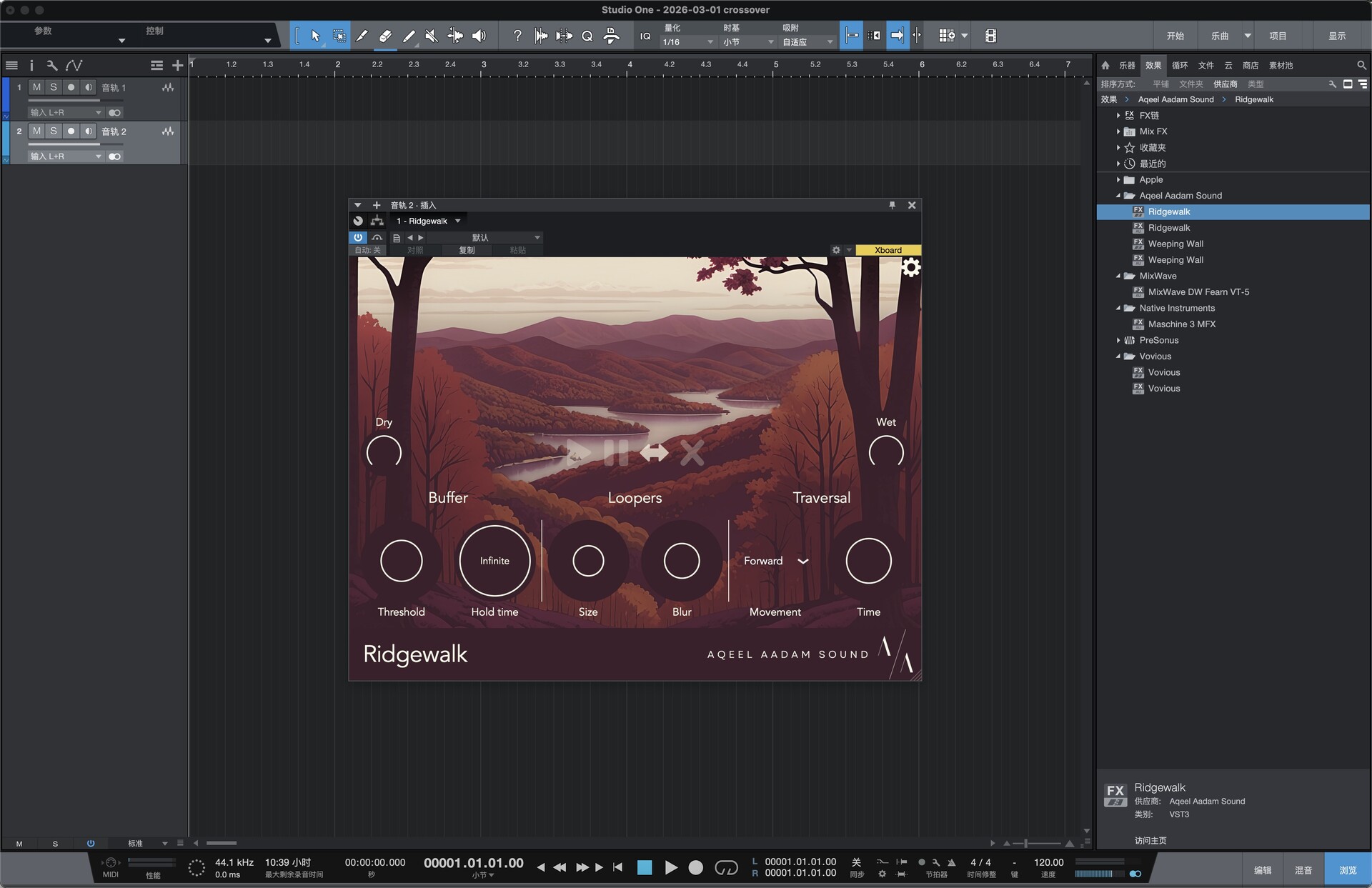Select the Eraser tool
Screen dimensions: 1372x888
point(385,36)
